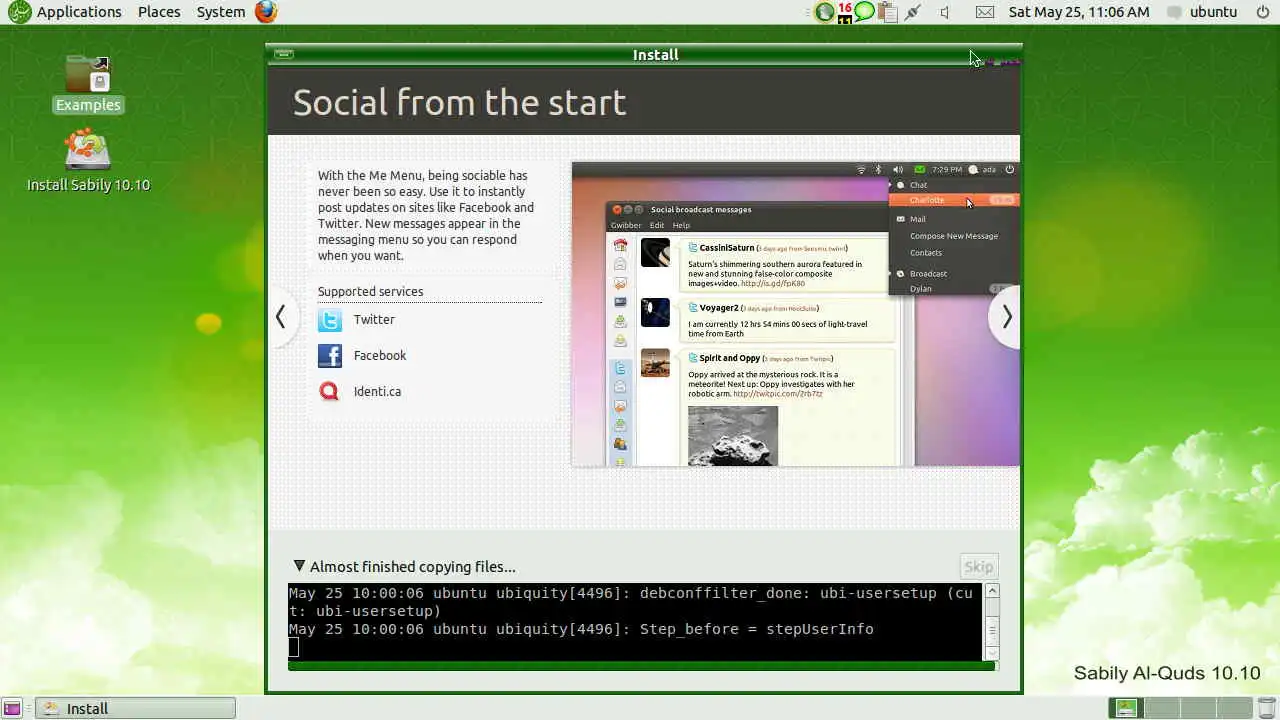Click the Facebook logo icon
This screenshot has width=1280, height=720.
click(x=330, y=356)
